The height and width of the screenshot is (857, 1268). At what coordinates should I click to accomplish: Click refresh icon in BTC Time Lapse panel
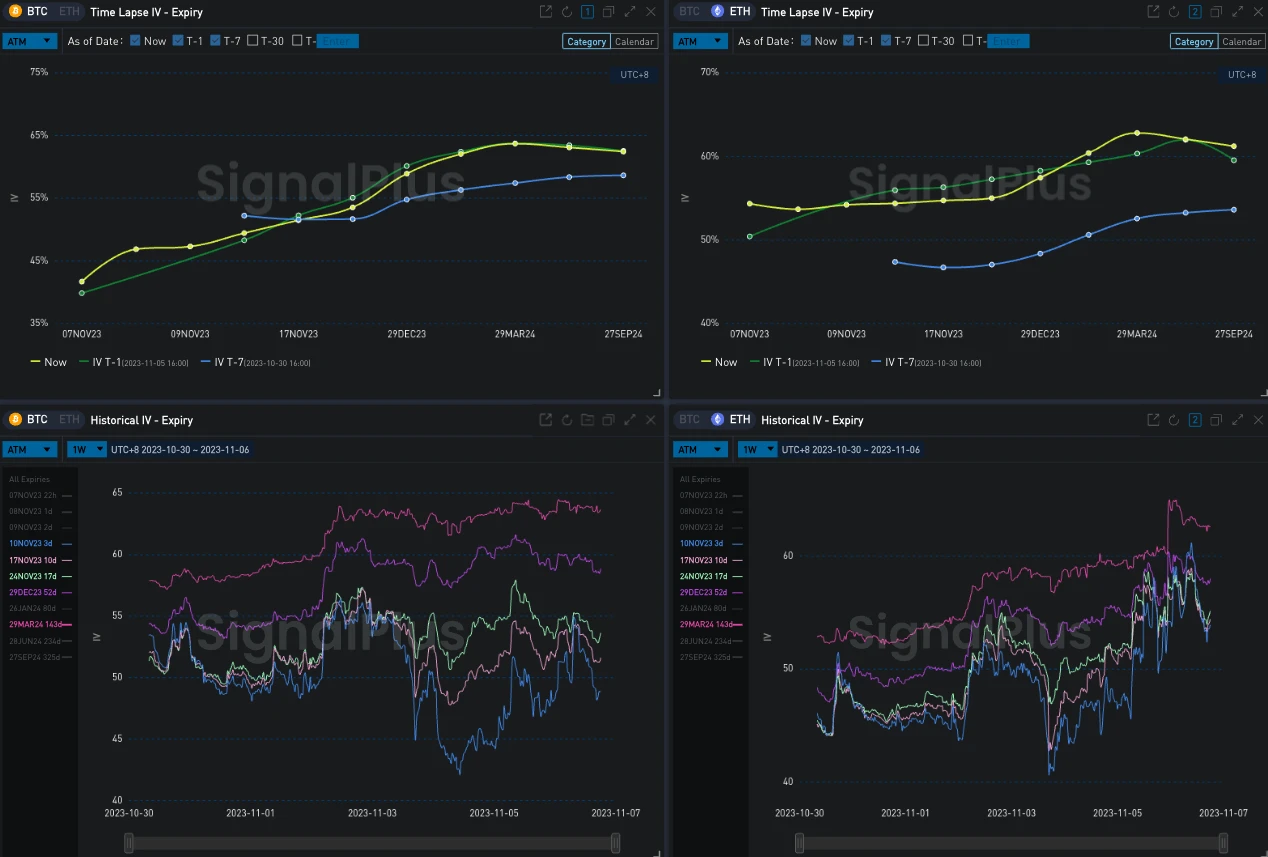pos(567,12)
